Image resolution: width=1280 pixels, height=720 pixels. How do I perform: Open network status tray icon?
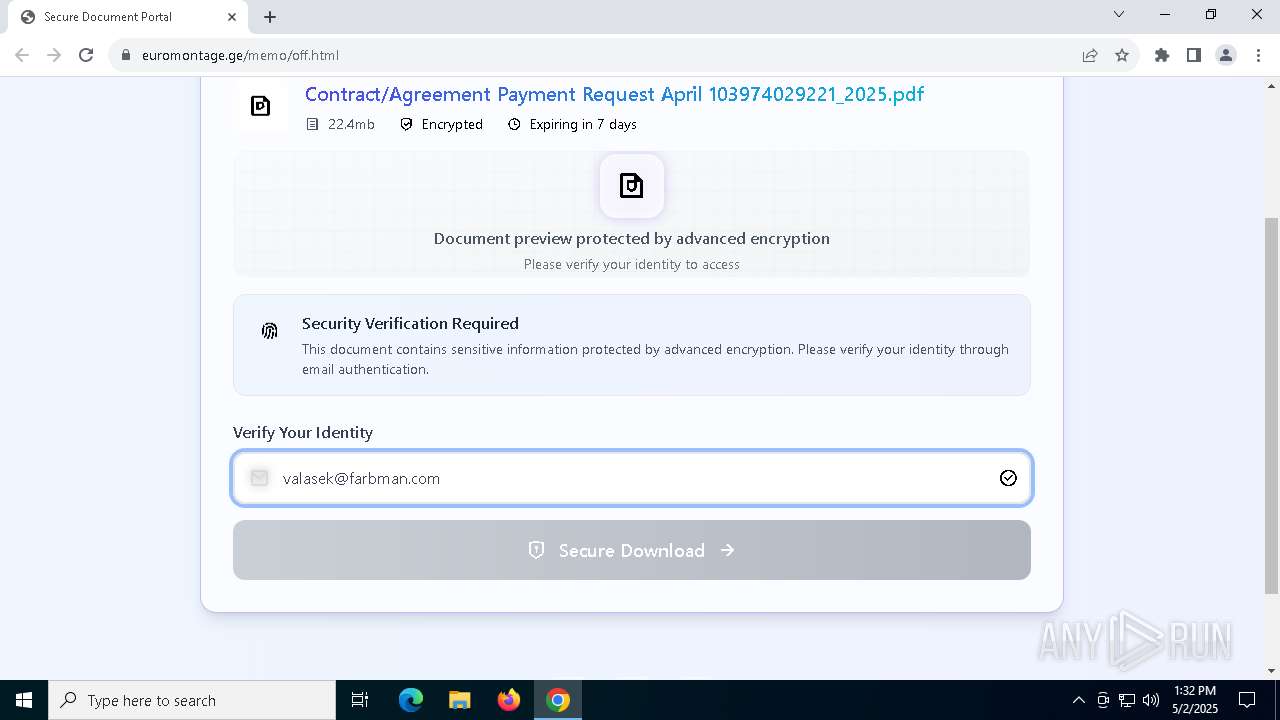pos(1127,700)
